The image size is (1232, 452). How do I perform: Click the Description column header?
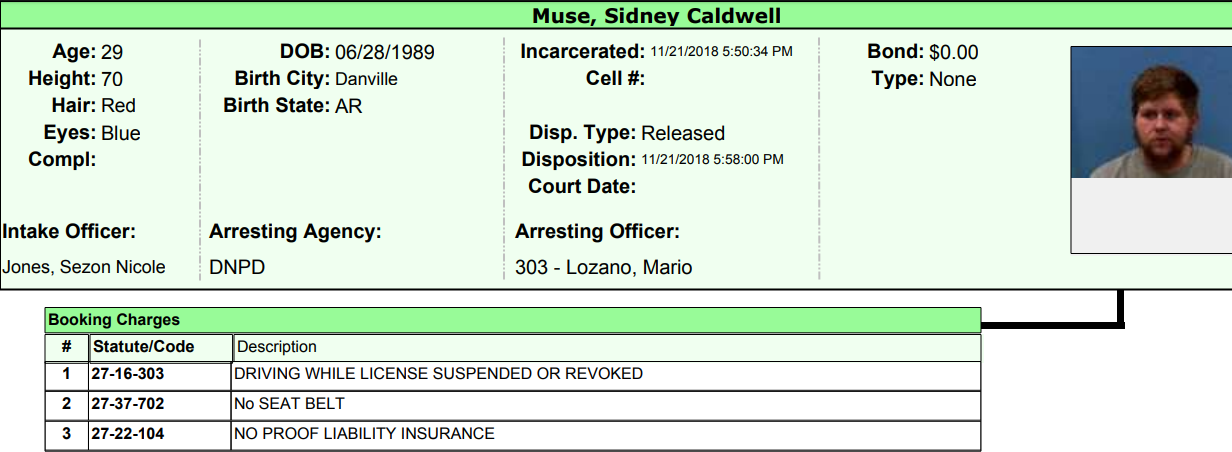[277, 347]
